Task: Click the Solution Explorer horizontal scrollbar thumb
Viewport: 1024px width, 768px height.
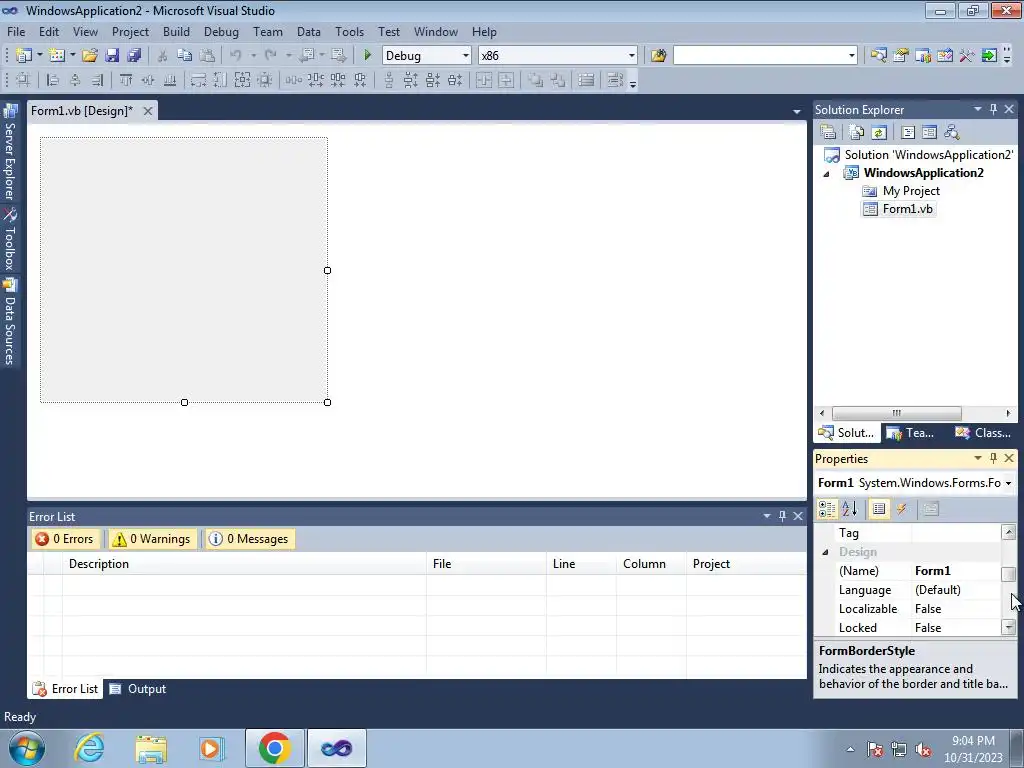Action: (896, 413)
